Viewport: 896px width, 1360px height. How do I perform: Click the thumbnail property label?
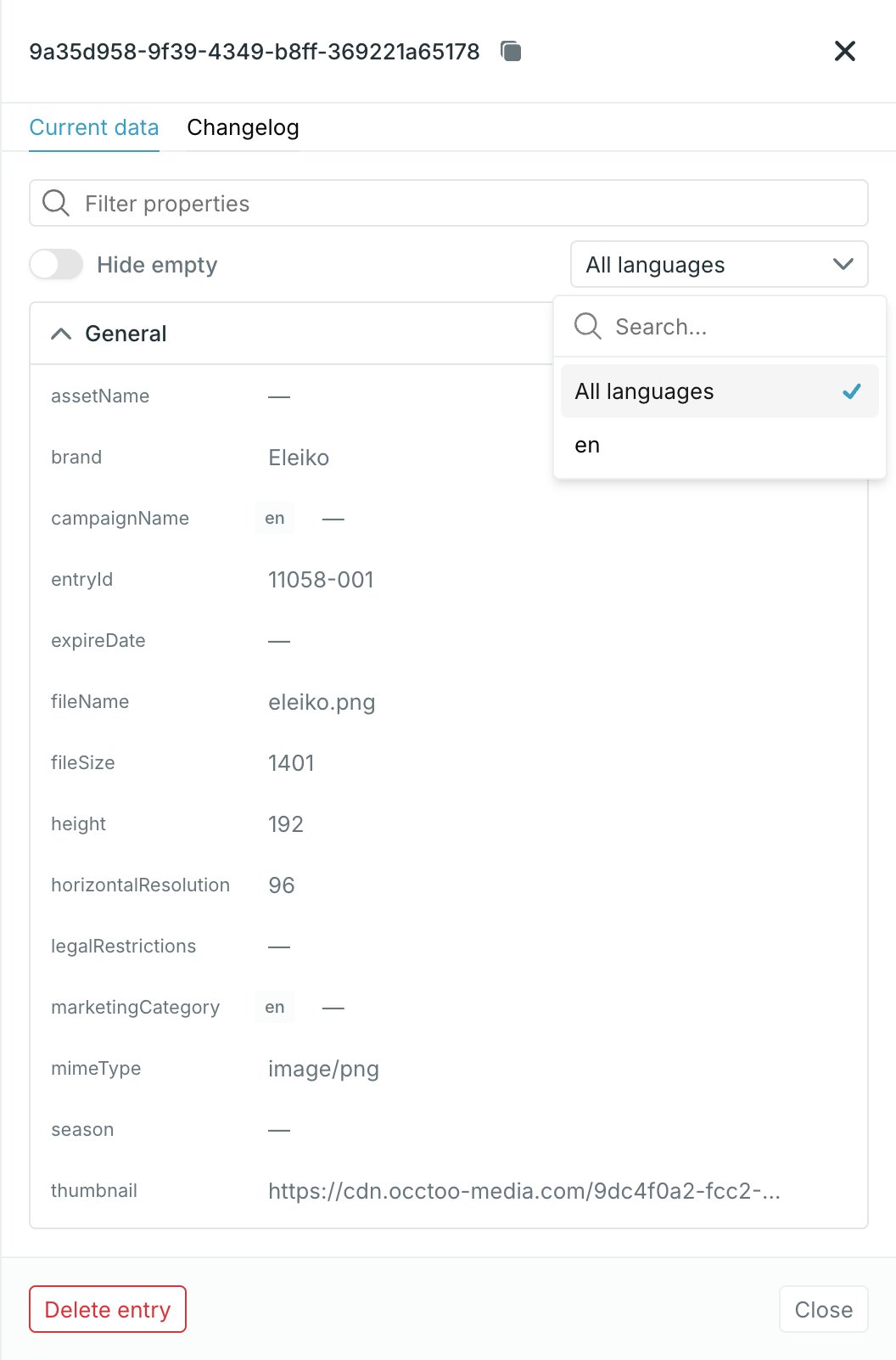(94, 1191)
